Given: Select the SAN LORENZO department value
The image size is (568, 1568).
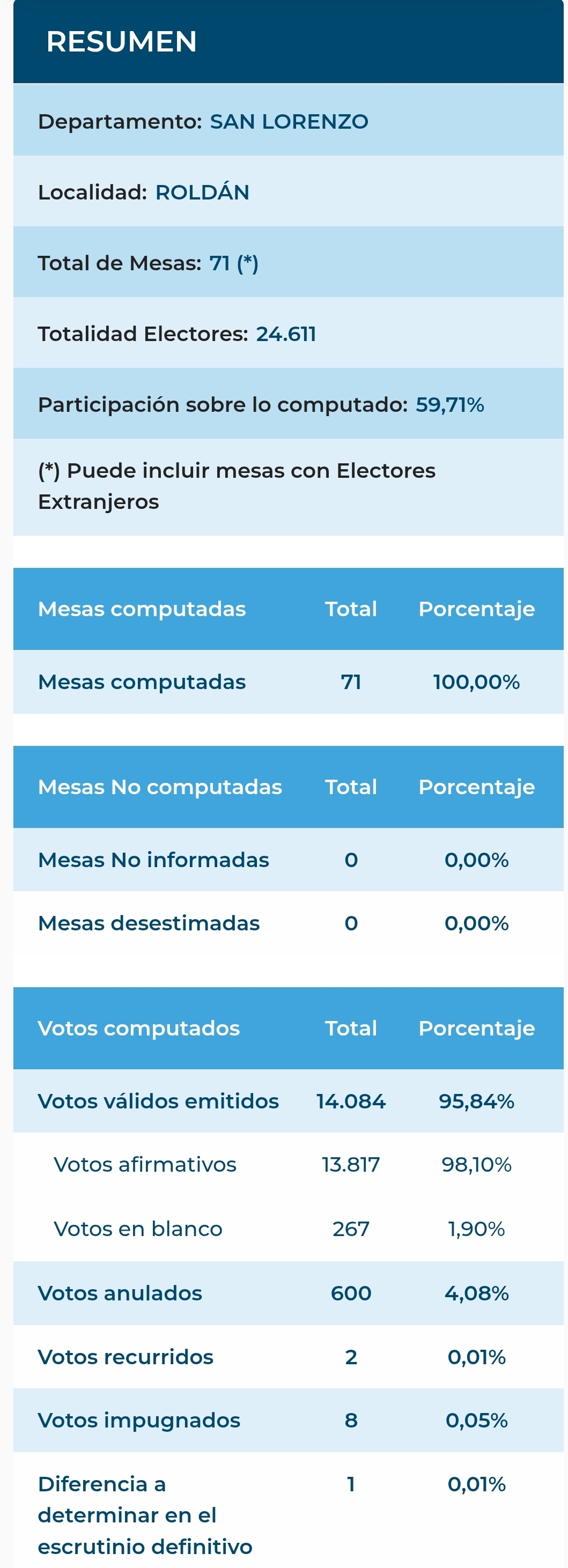Looking at the screenshot, I should tap(289, 122).
